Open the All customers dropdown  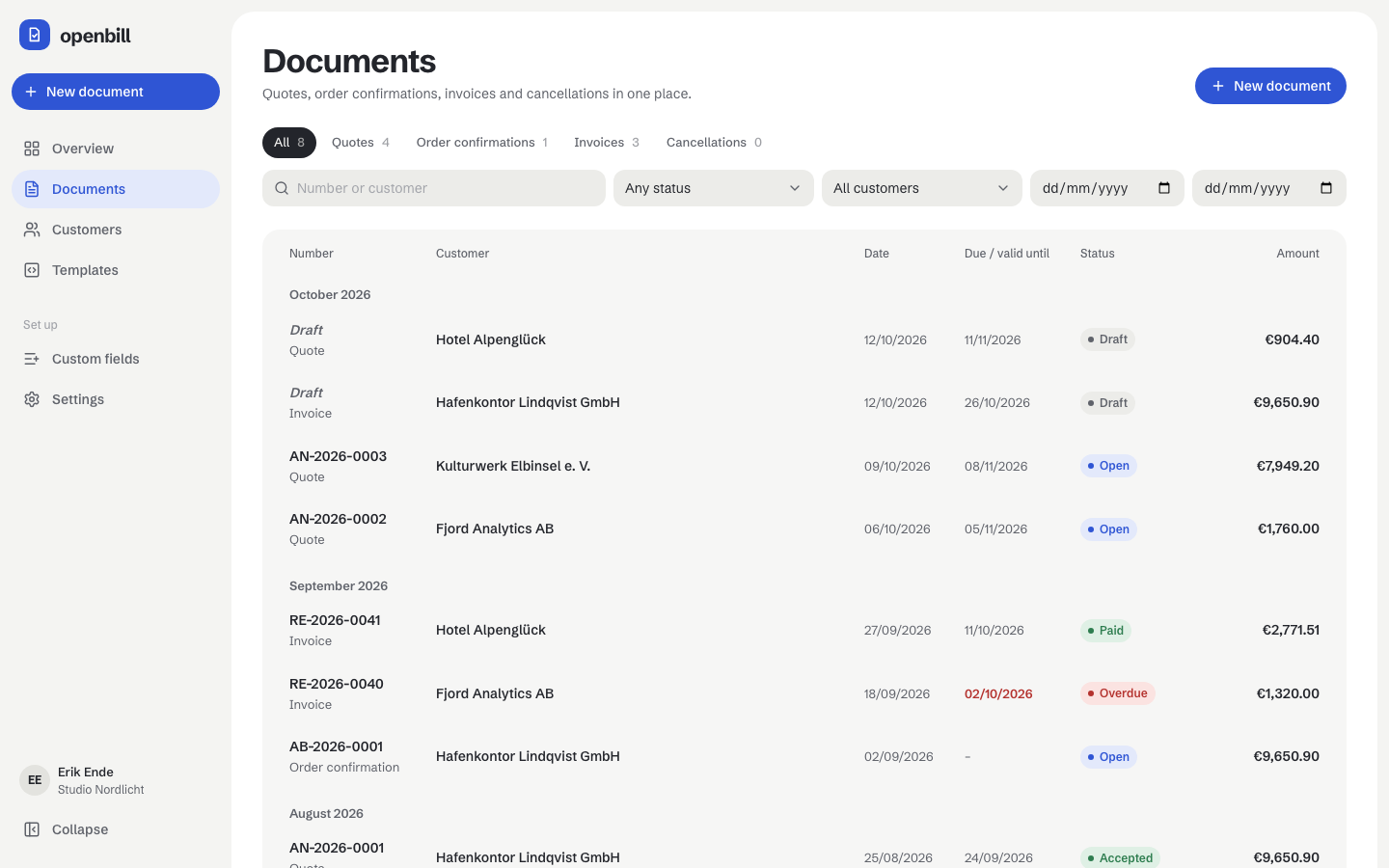(x=922, y=188)
